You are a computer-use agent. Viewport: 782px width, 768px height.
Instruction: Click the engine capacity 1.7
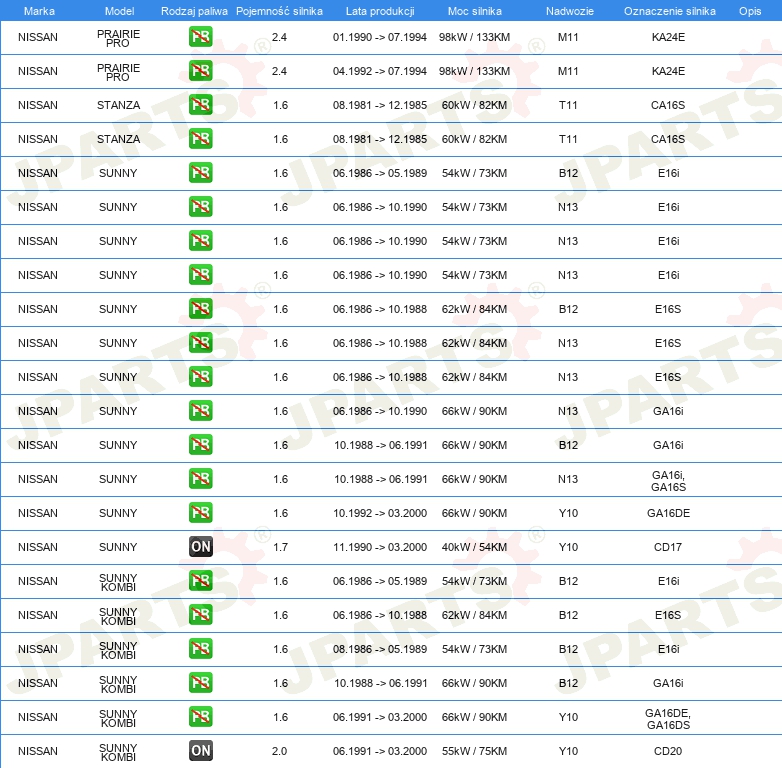[x=280, y=547]
